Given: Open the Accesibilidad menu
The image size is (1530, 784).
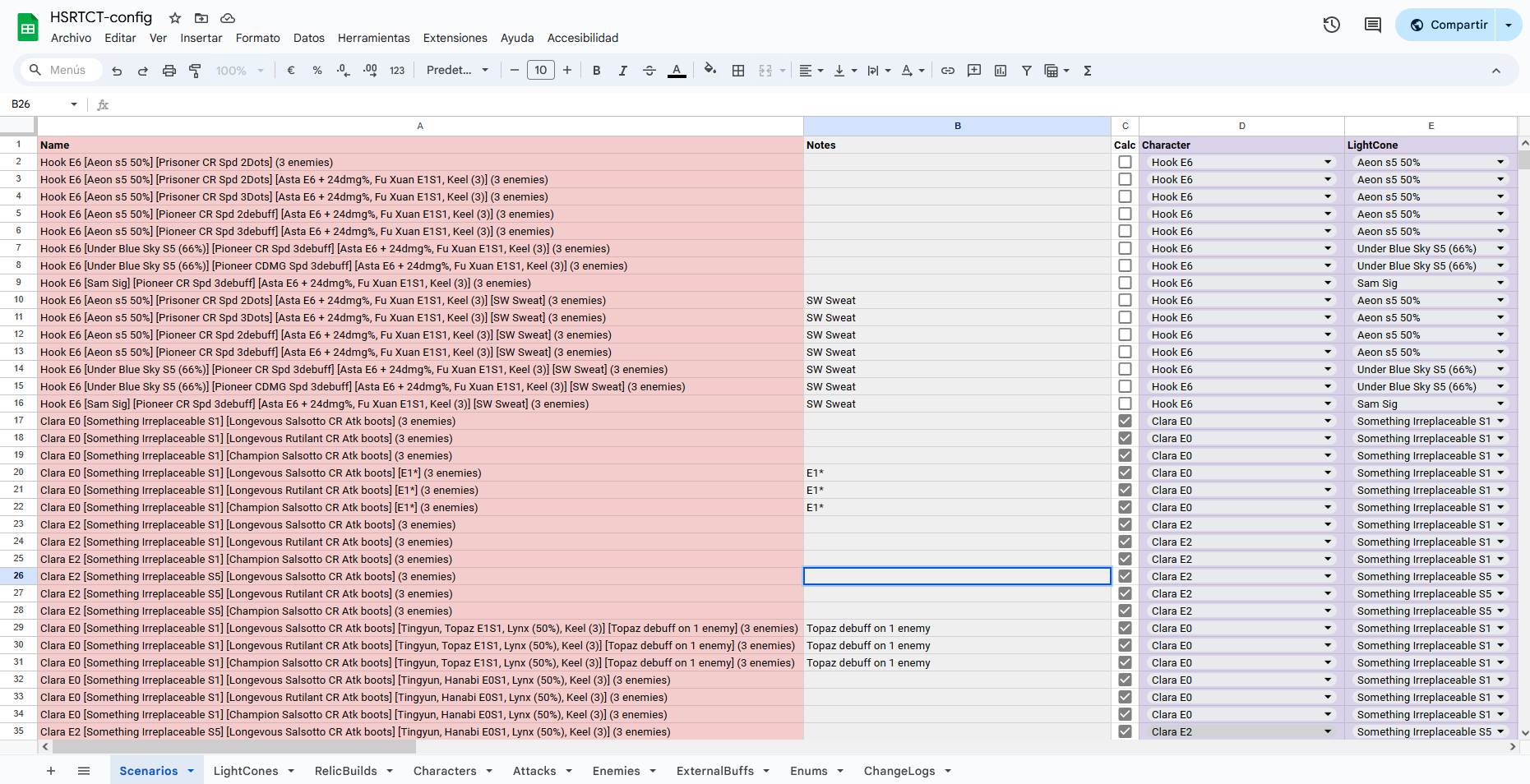Looking at the screenshot, I should pos(583,38).
